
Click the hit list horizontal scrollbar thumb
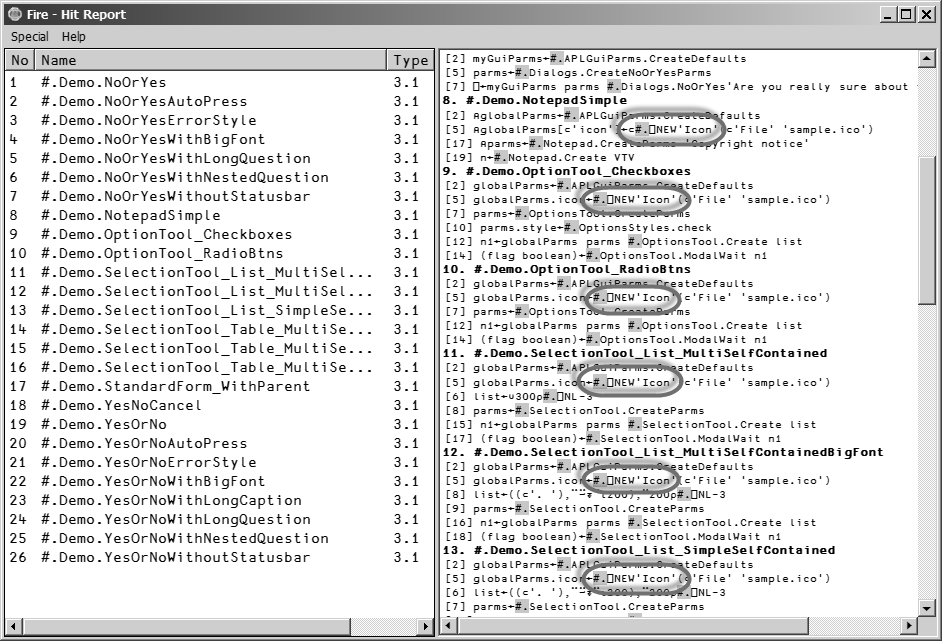click(186, 627)
